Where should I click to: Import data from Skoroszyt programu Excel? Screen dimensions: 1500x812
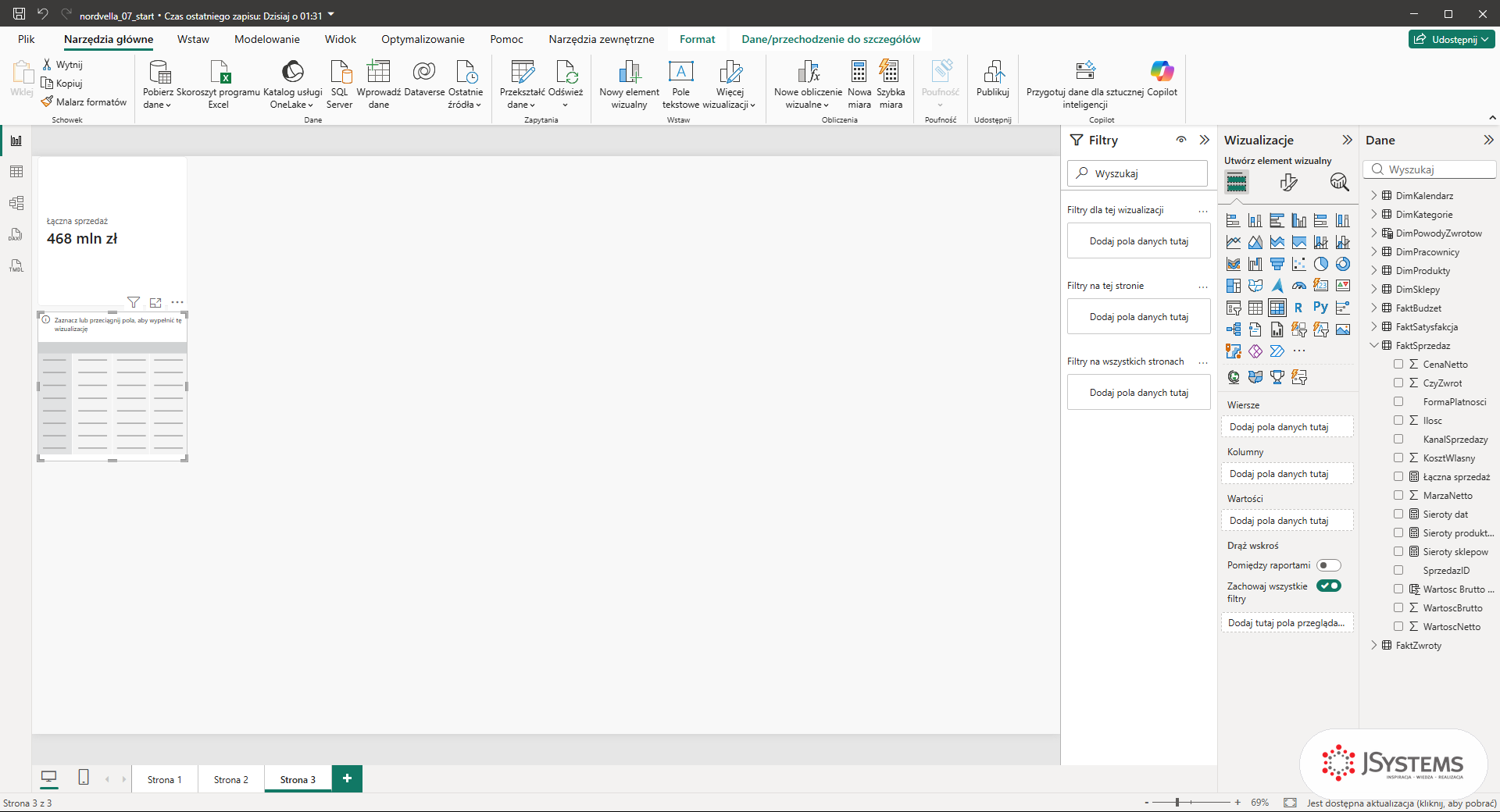pos(218,84)
